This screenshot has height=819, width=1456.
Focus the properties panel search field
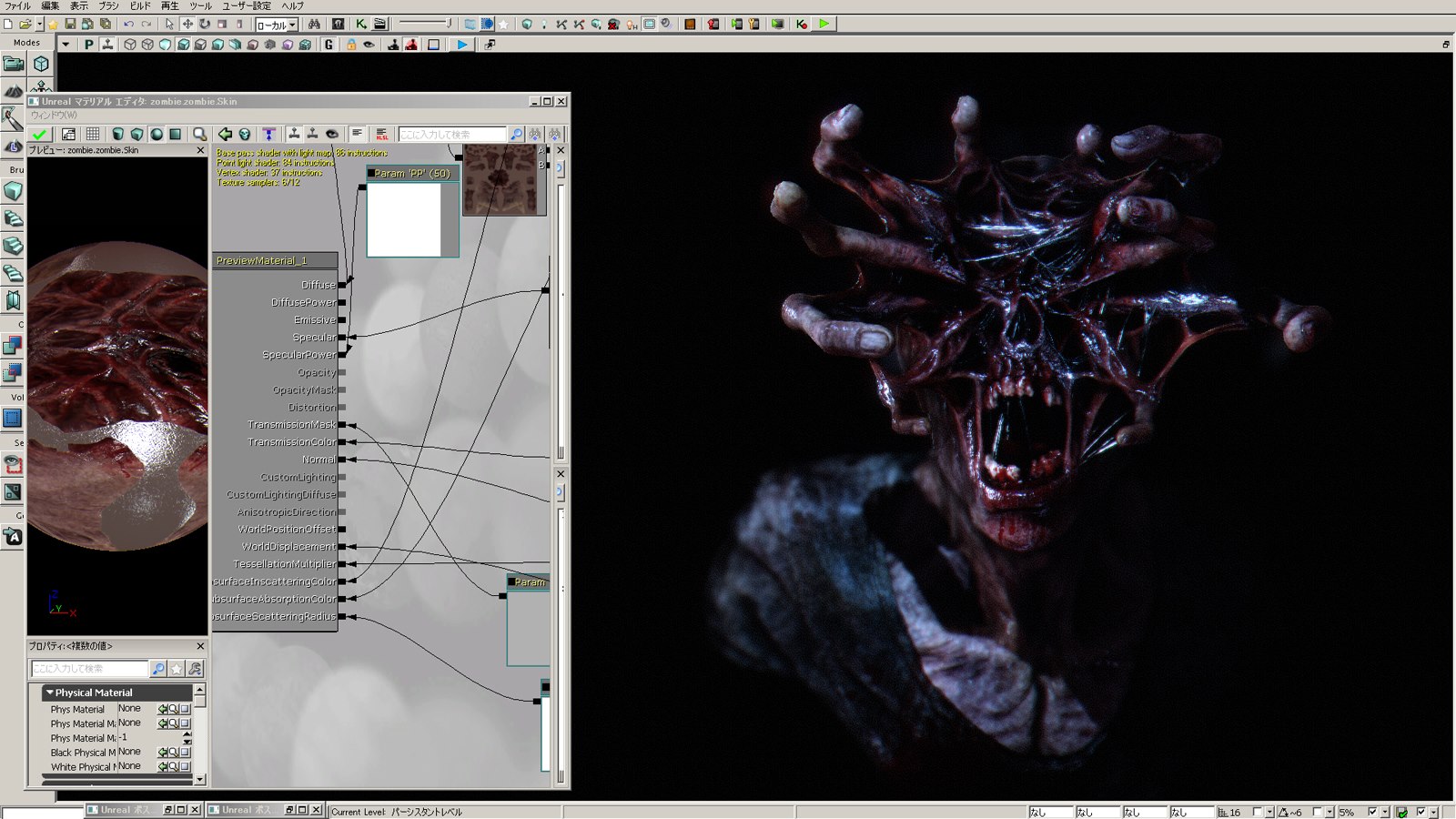tap(89, 669)
